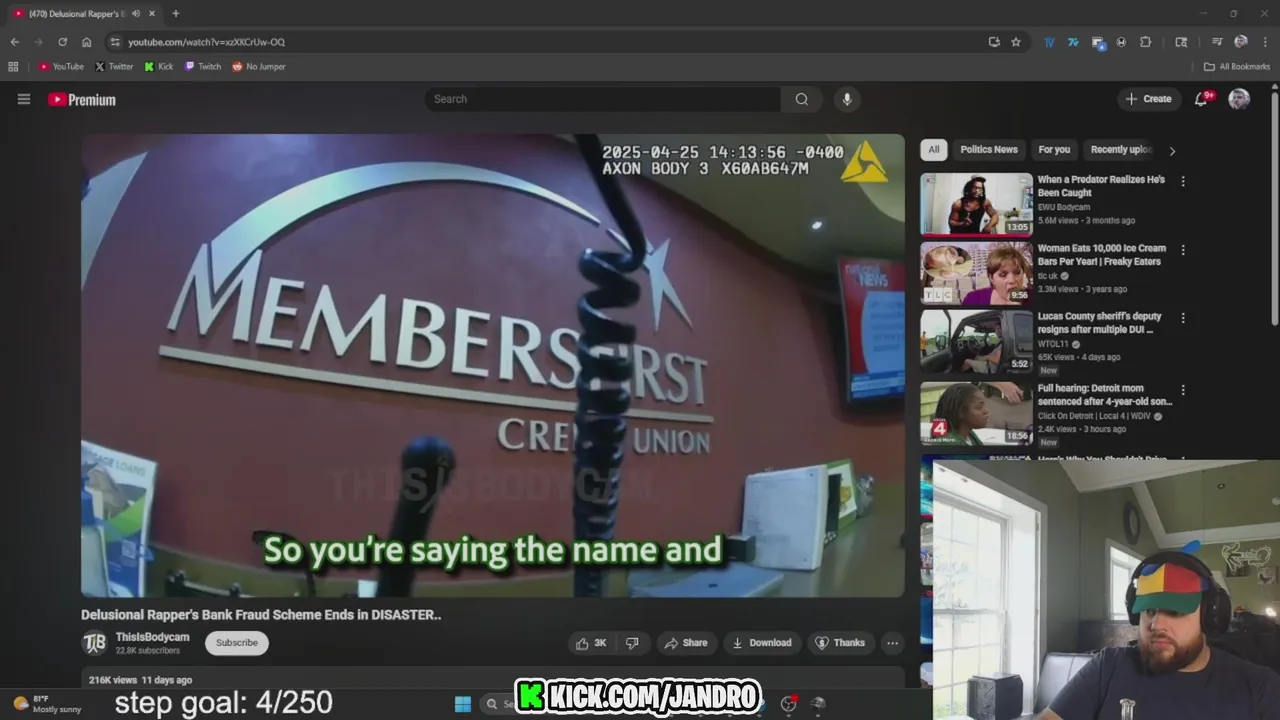Click the YouTube search input field
1280x720 pixels.
pos(603,99)
